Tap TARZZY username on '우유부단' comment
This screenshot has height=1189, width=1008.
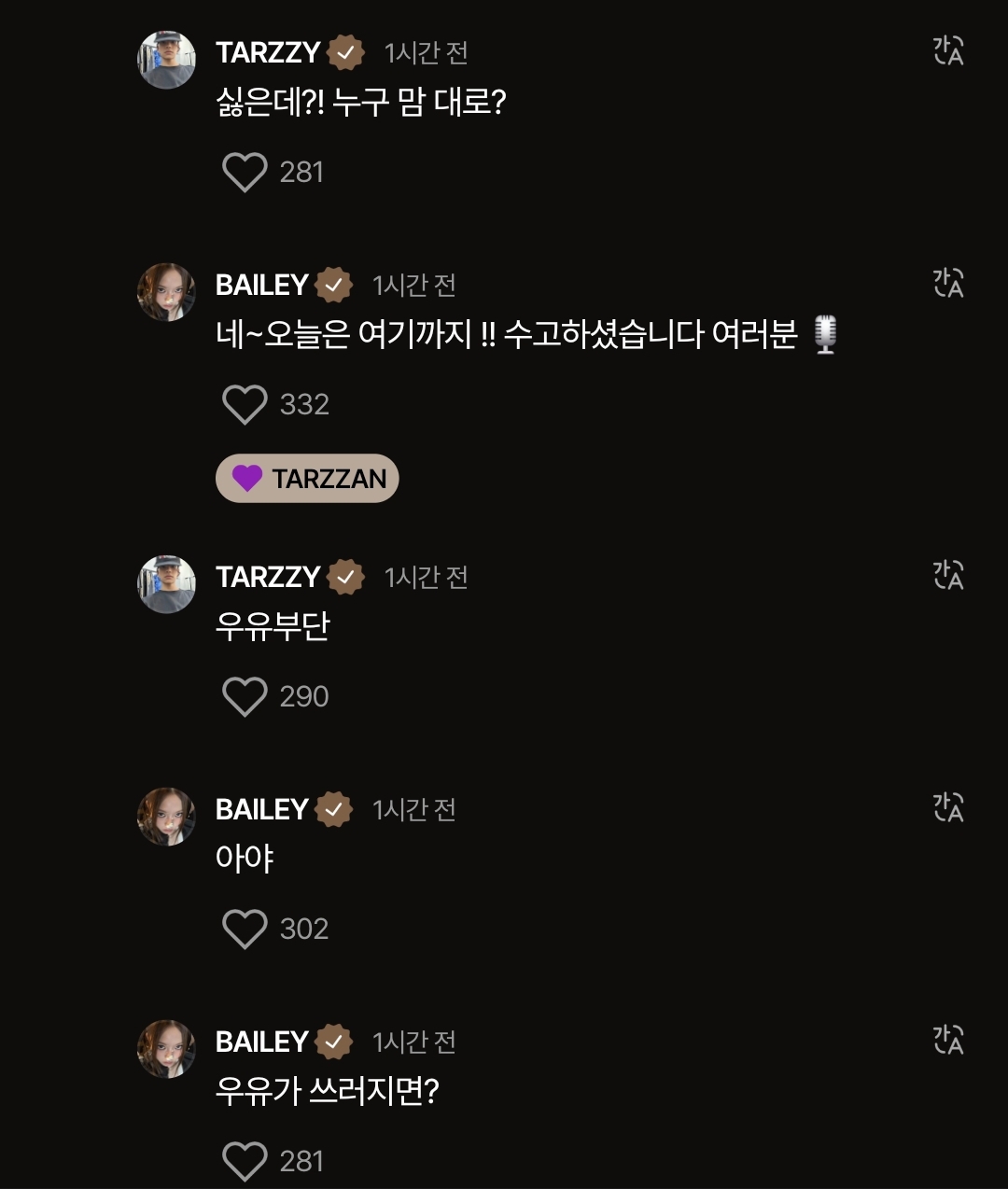[x=268, y=578]
